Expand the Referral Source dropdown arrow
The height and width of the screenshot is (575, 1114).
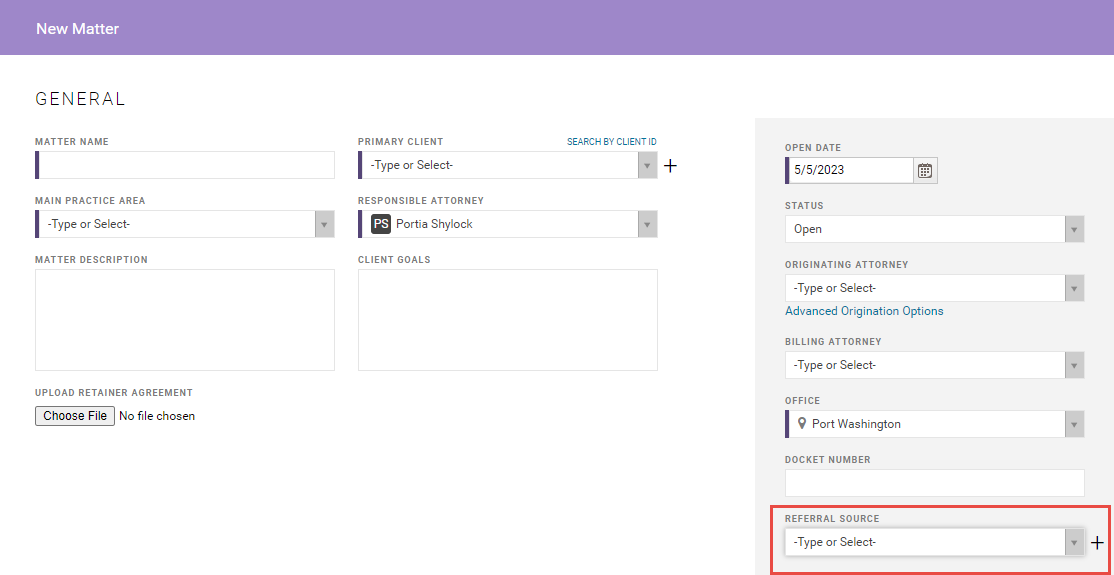tap(1074, 542)
